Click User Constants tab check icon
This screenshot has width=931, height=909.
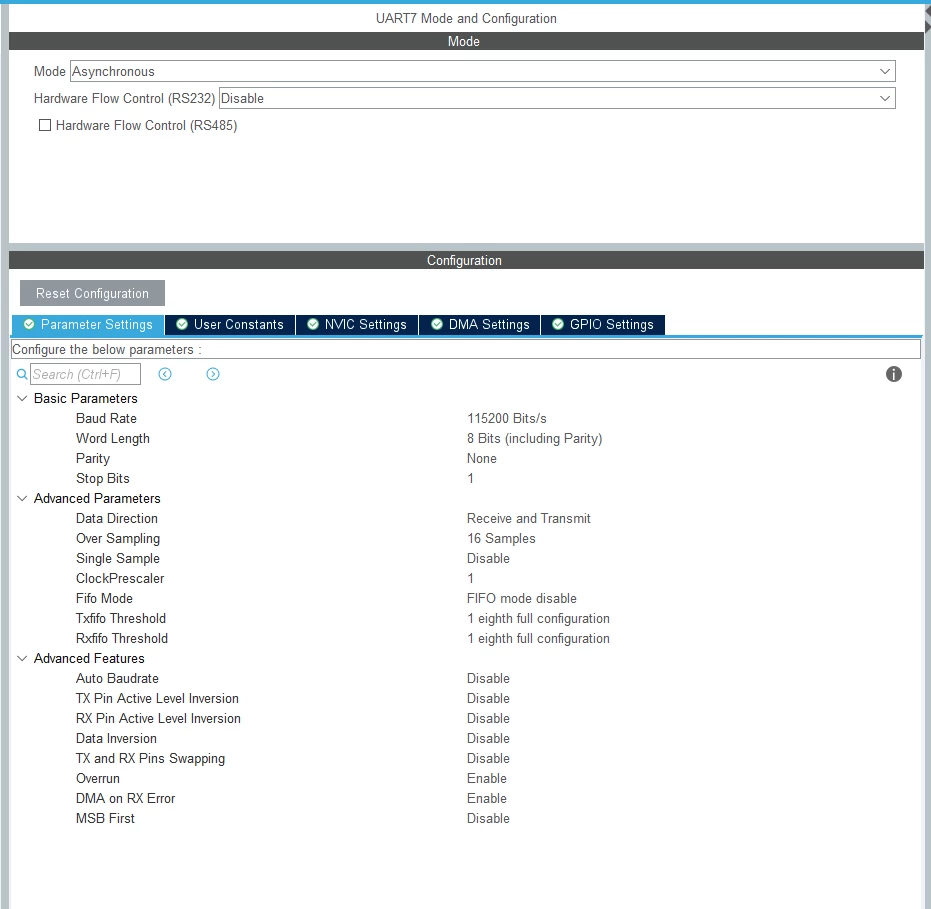pyautogui.click(x=182, y=324)
